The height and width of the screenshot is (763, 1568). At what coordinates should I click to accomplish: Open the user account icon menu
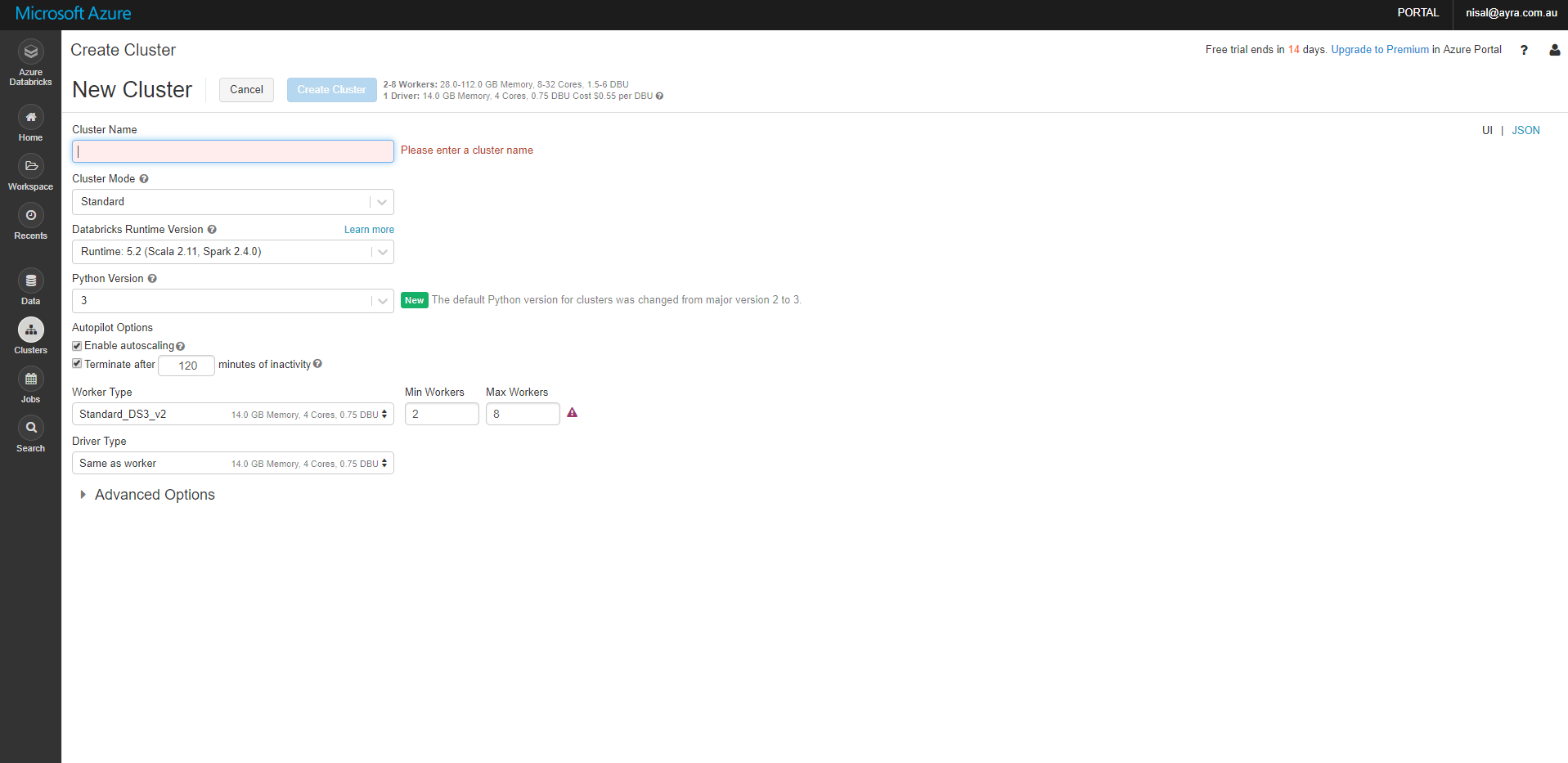click(1554, 50)
